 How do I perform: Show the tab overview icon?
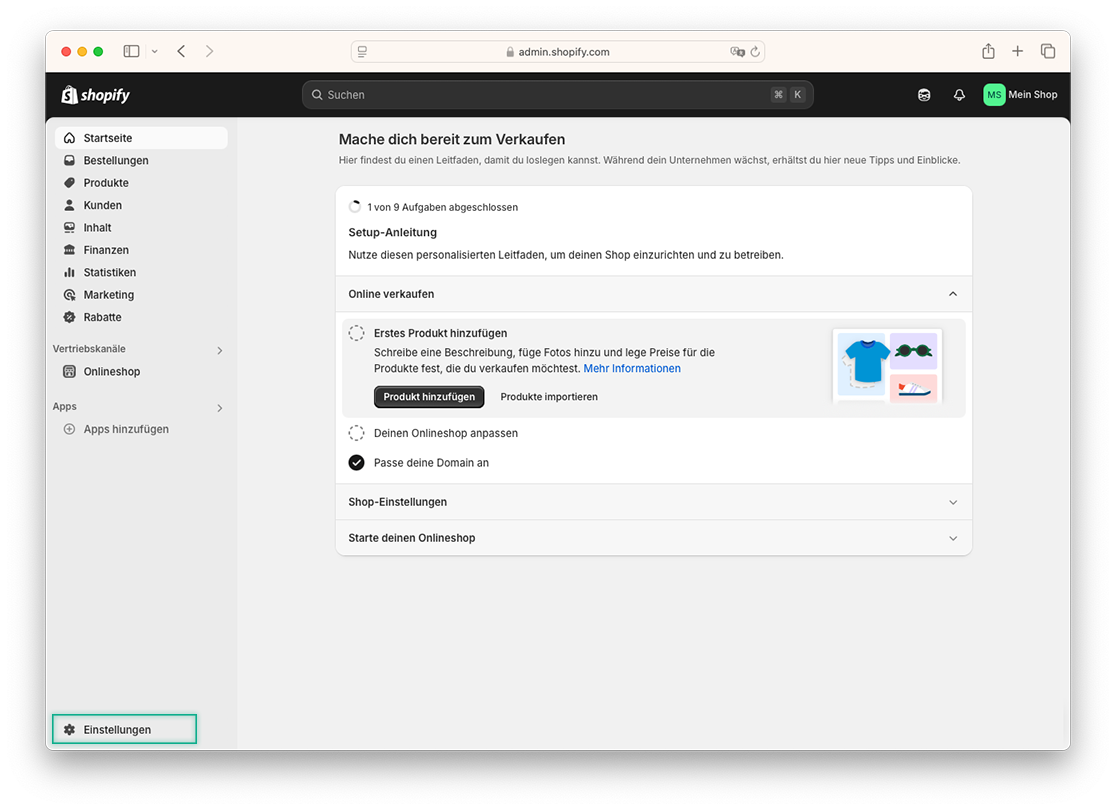1047,51
